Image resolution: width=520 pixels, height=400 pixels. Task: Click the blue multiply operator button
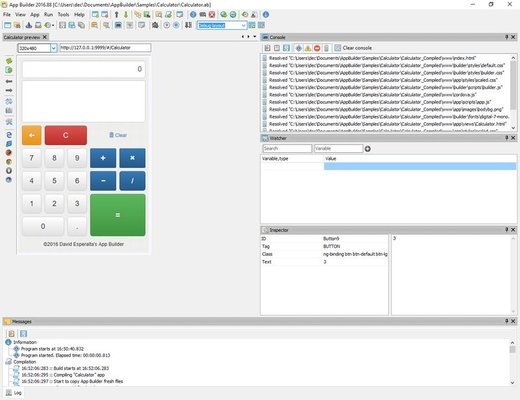(132, 158)
